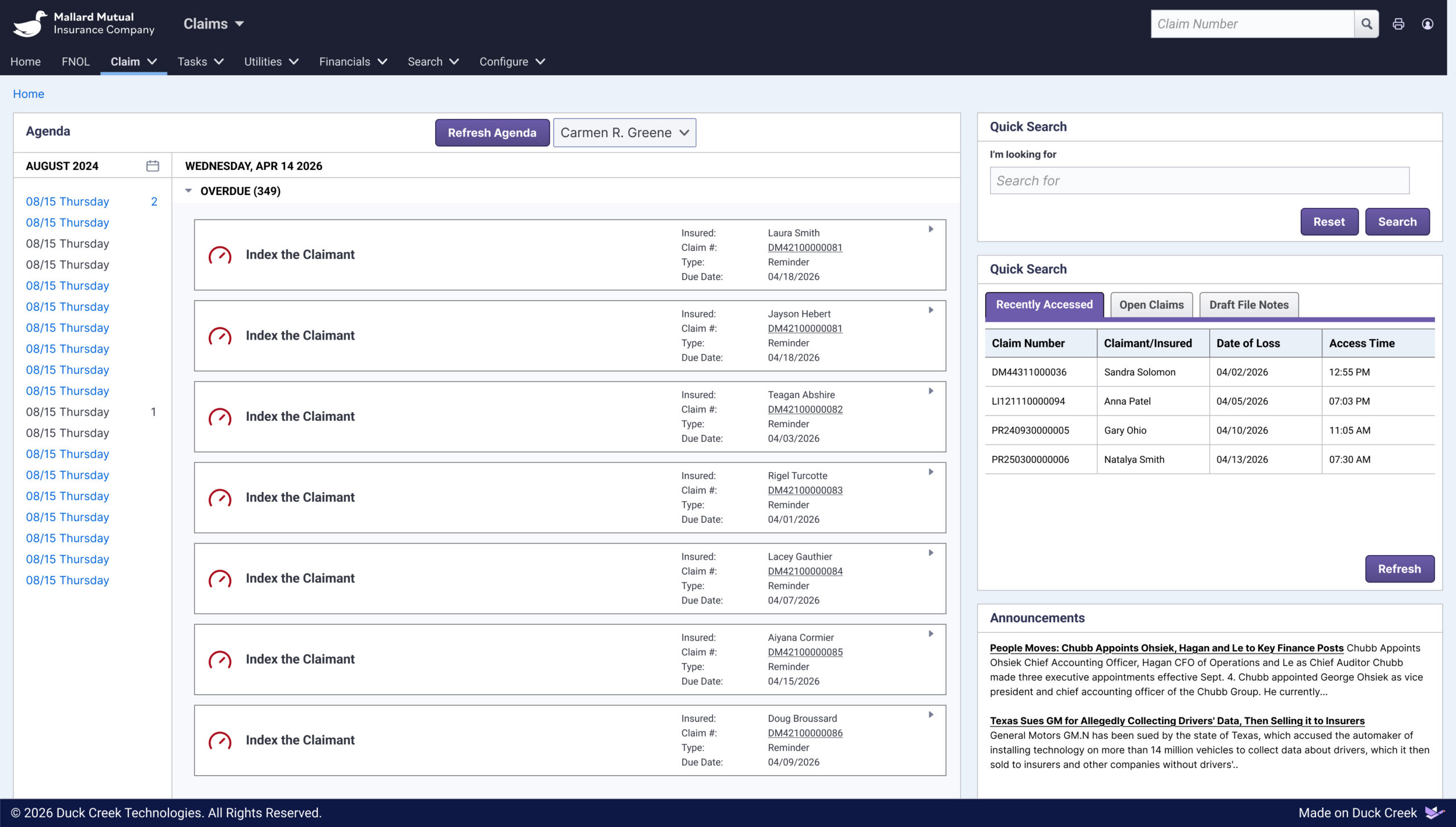Click arrow icon on Doug Broussard card
This screenshot has width=1456, height=827.
pos(931,715)
